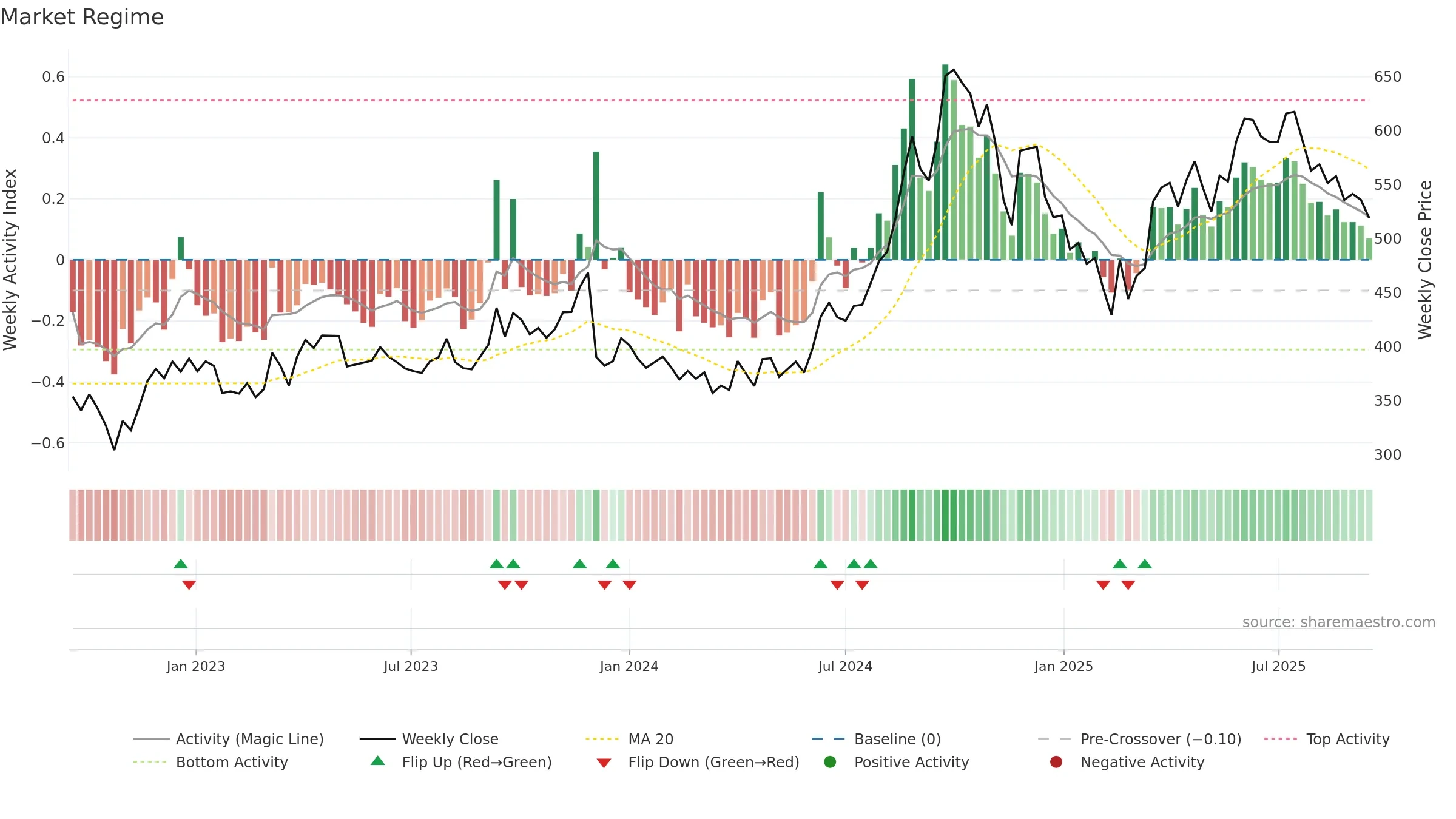The height and width of the screenshot is (819, 1456).
Task: Click the flip-down marker just before Jan 2023
Action: coord(189,585)
